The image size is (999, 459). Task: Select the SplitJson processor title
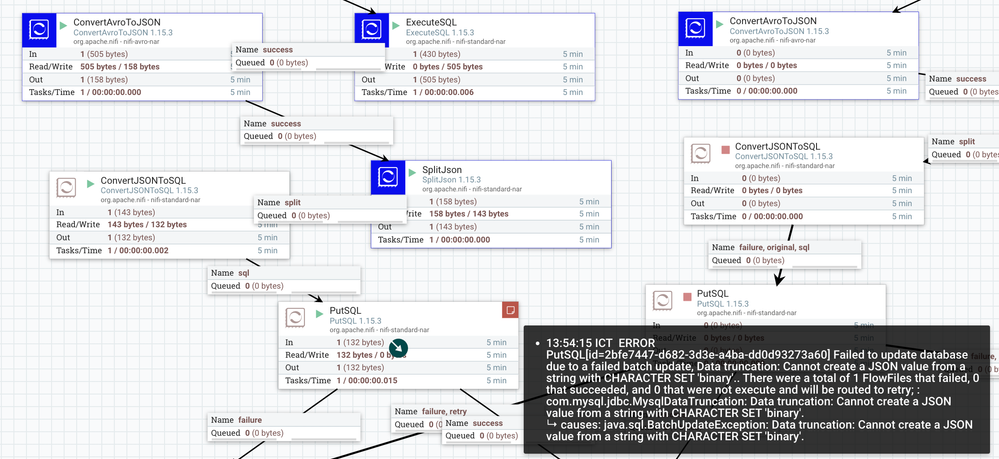(x=442, y=170)
